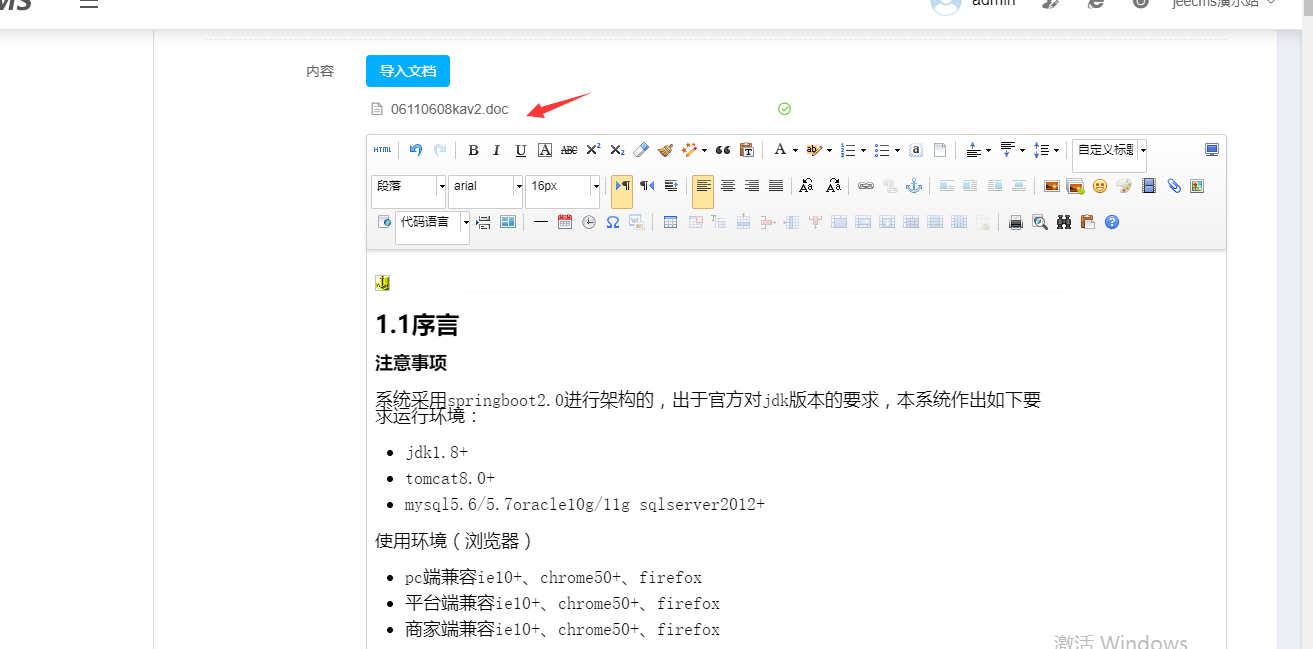
Task: Click the clear document page icon
Action: [939, 150]
